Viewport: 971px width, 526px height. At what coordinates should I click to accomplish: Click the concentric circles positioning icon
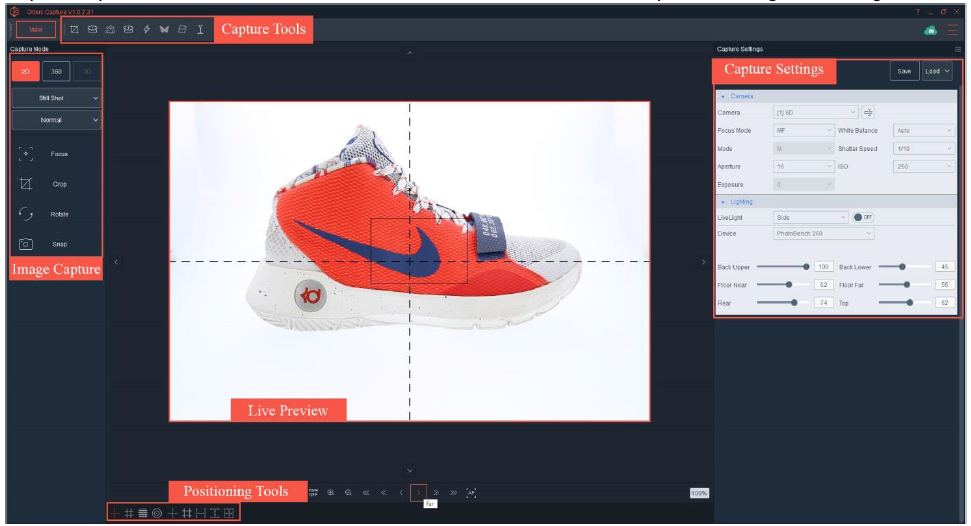tap(157, 513)
